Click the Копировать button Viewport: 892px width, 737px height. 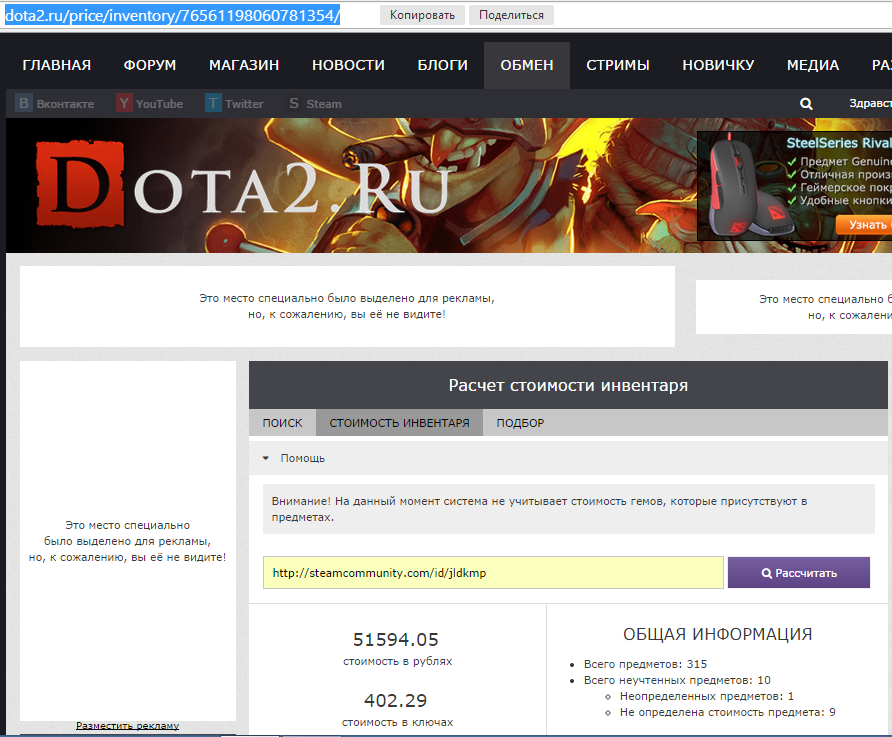(x=422, y=15)
